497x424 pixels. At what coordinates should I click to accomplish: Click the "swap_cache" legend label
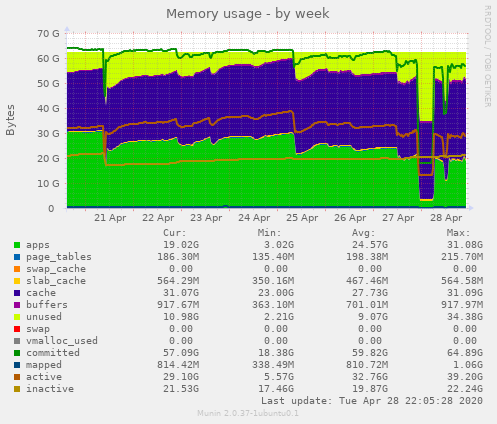tap(56, 269)
